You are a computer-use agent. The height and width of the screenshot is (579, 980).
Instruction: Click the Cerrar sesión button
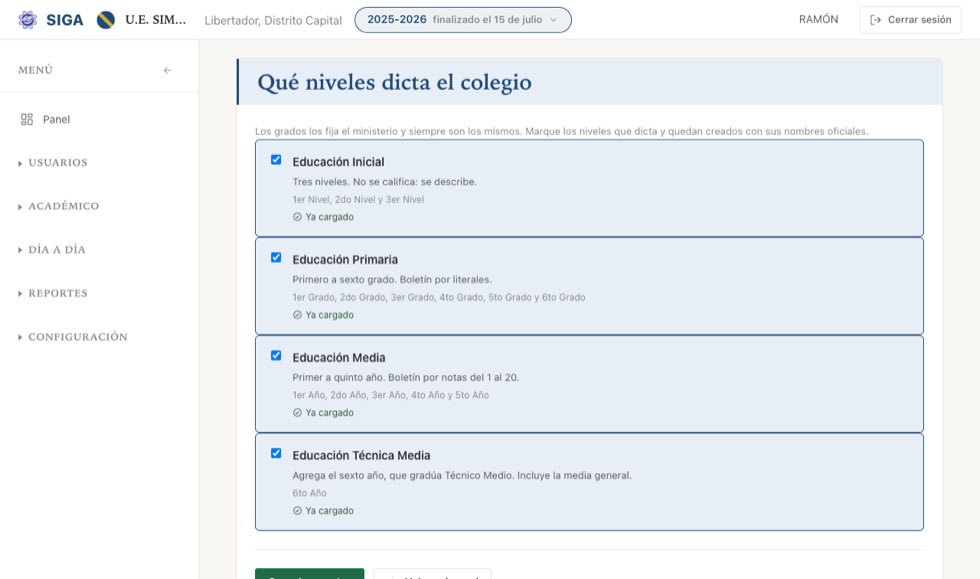(x=910, y=20)
